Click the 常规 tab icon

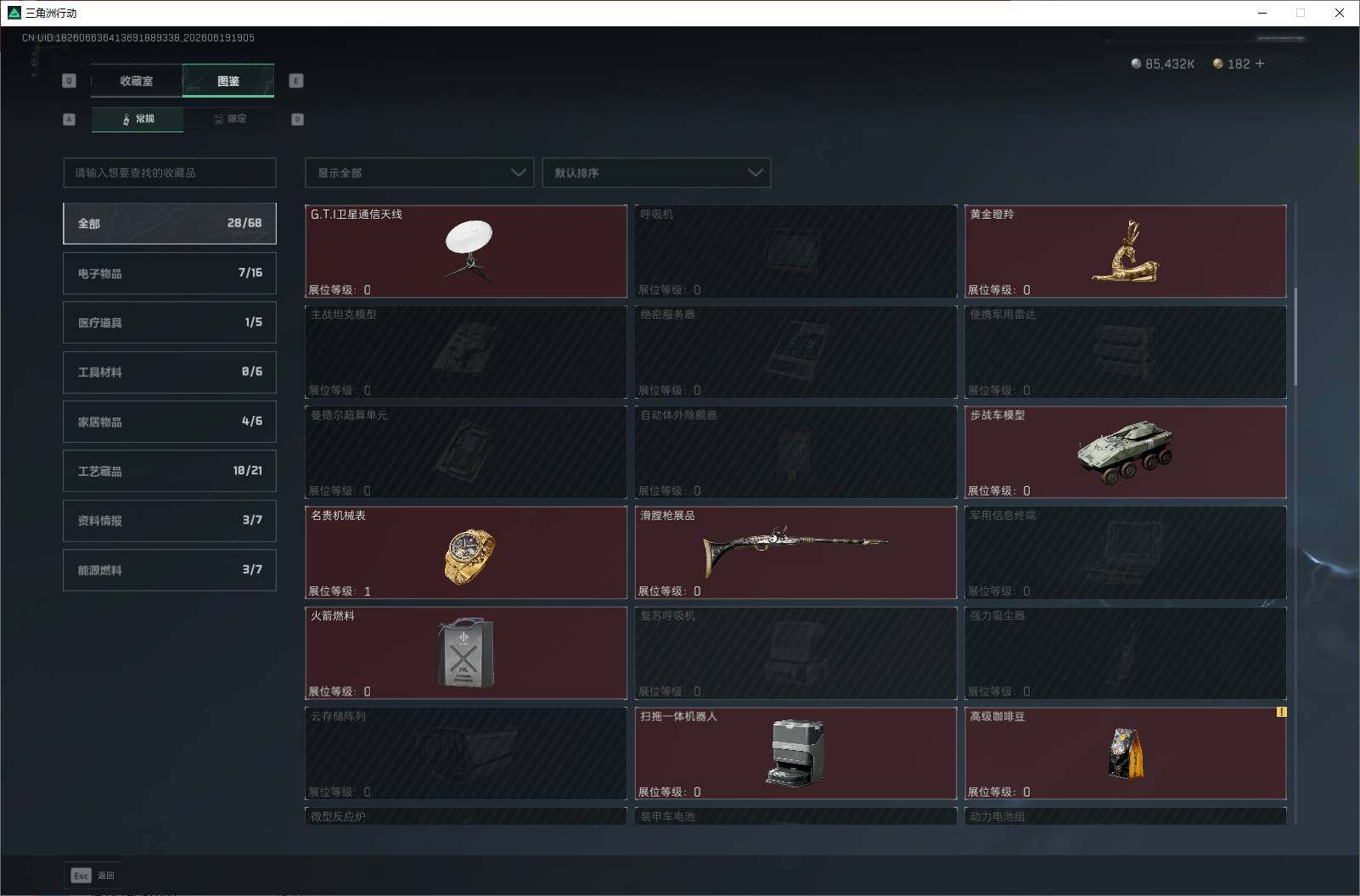click(x=126, y=119)
